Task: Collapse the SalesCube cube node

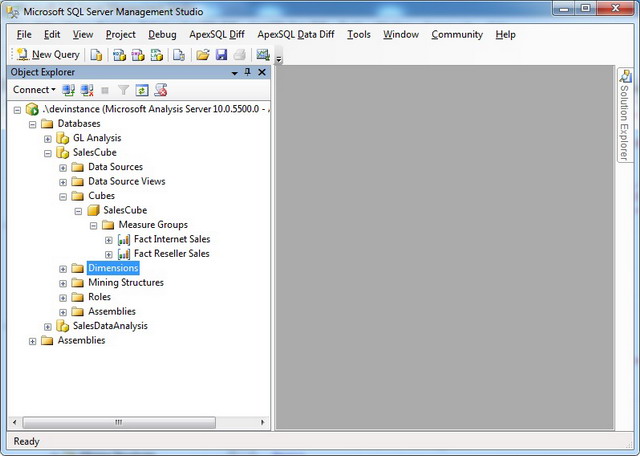Action: [78, 211]
